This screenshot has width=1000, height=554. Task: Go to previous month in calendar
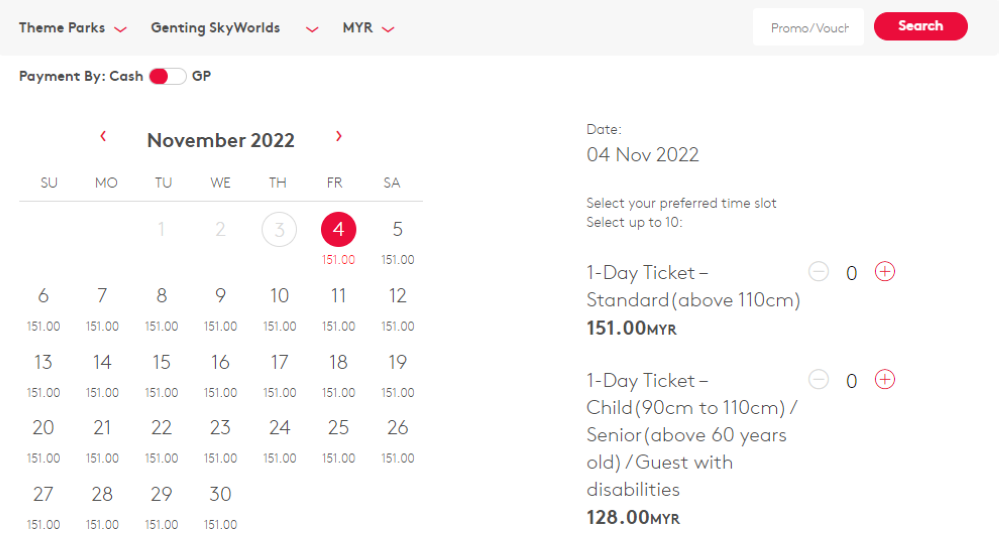pyautogui.click(x=103, y=136)
